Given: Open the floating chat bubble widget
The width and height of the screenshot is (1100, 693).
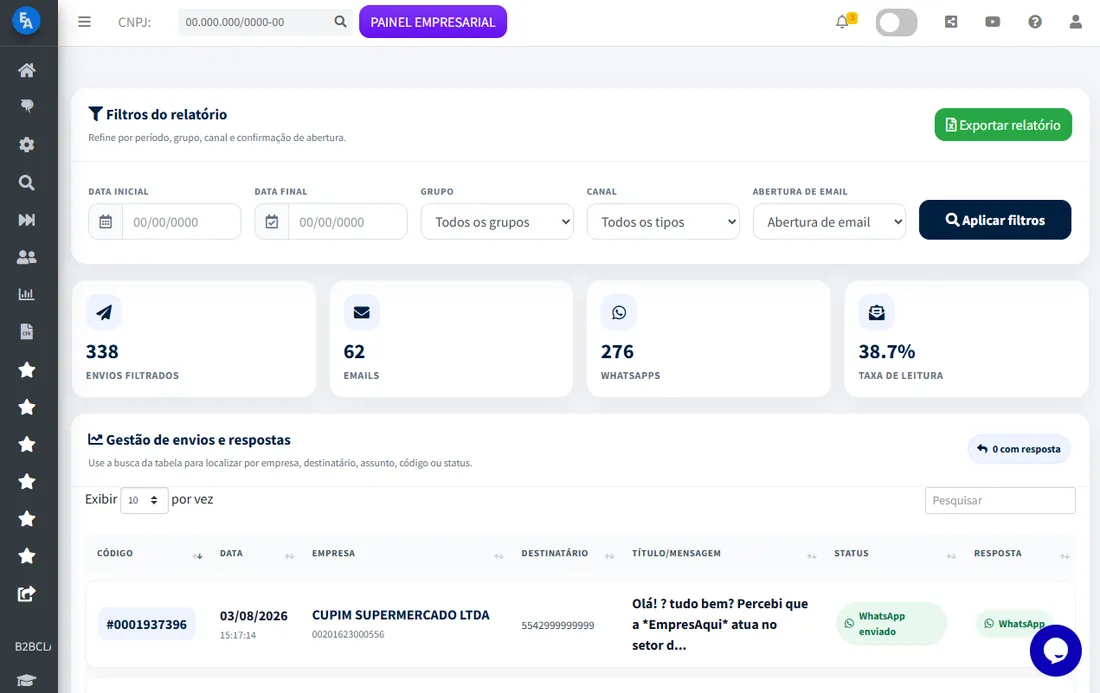Looking at the screenshot, I should point(1055,650).
